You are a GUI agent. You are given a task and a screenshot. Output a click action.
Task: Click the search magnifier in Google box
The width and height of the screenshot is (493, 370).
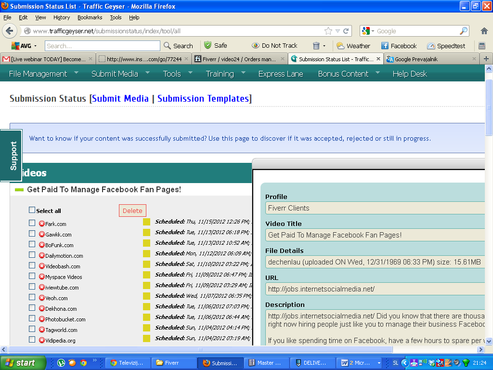(463, 31)
